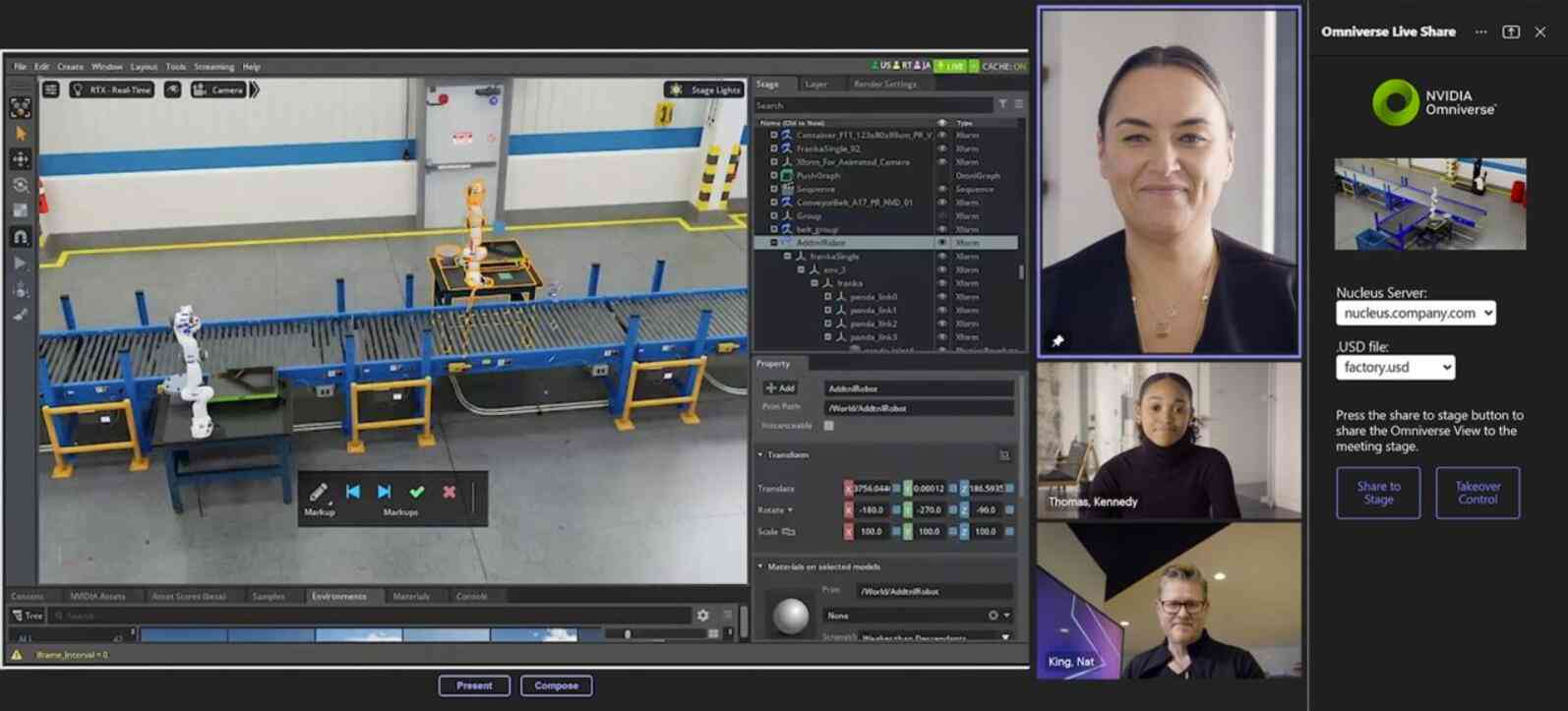Collapse the Transform section
Viewport: 1568px width, 711px height.
click(x=760, y=455)
